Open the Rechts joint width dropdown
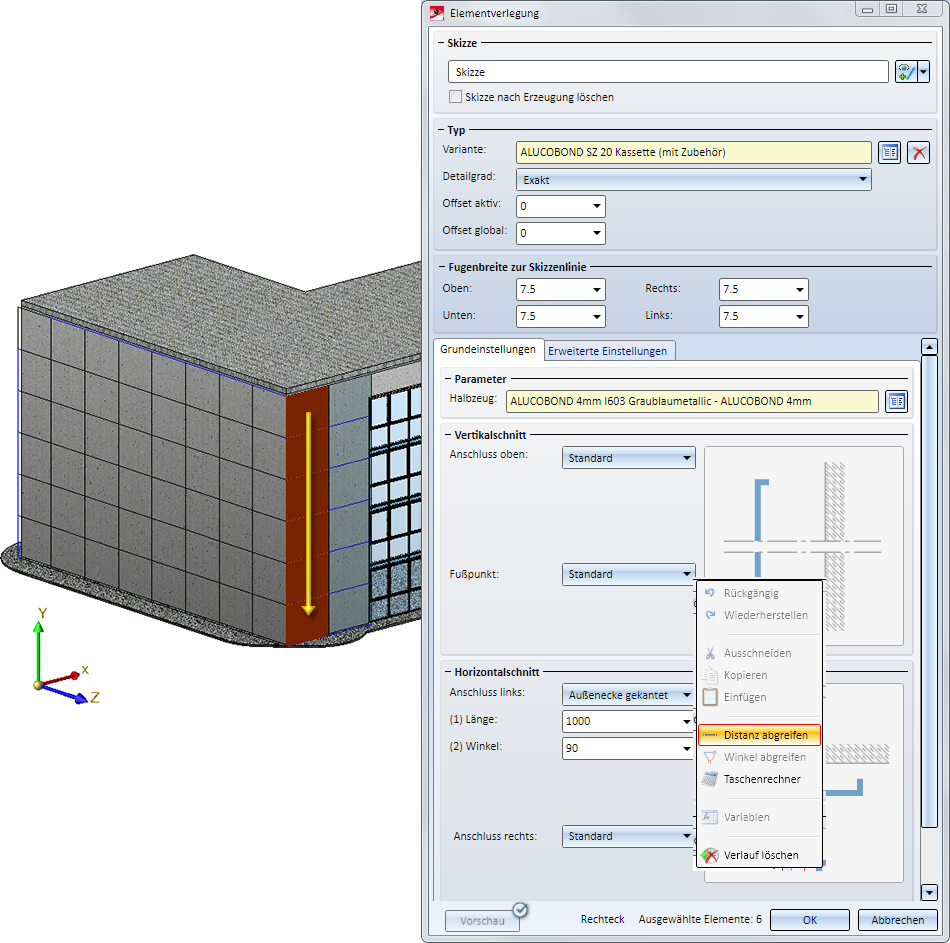950x943 pixels. (800, 290)
